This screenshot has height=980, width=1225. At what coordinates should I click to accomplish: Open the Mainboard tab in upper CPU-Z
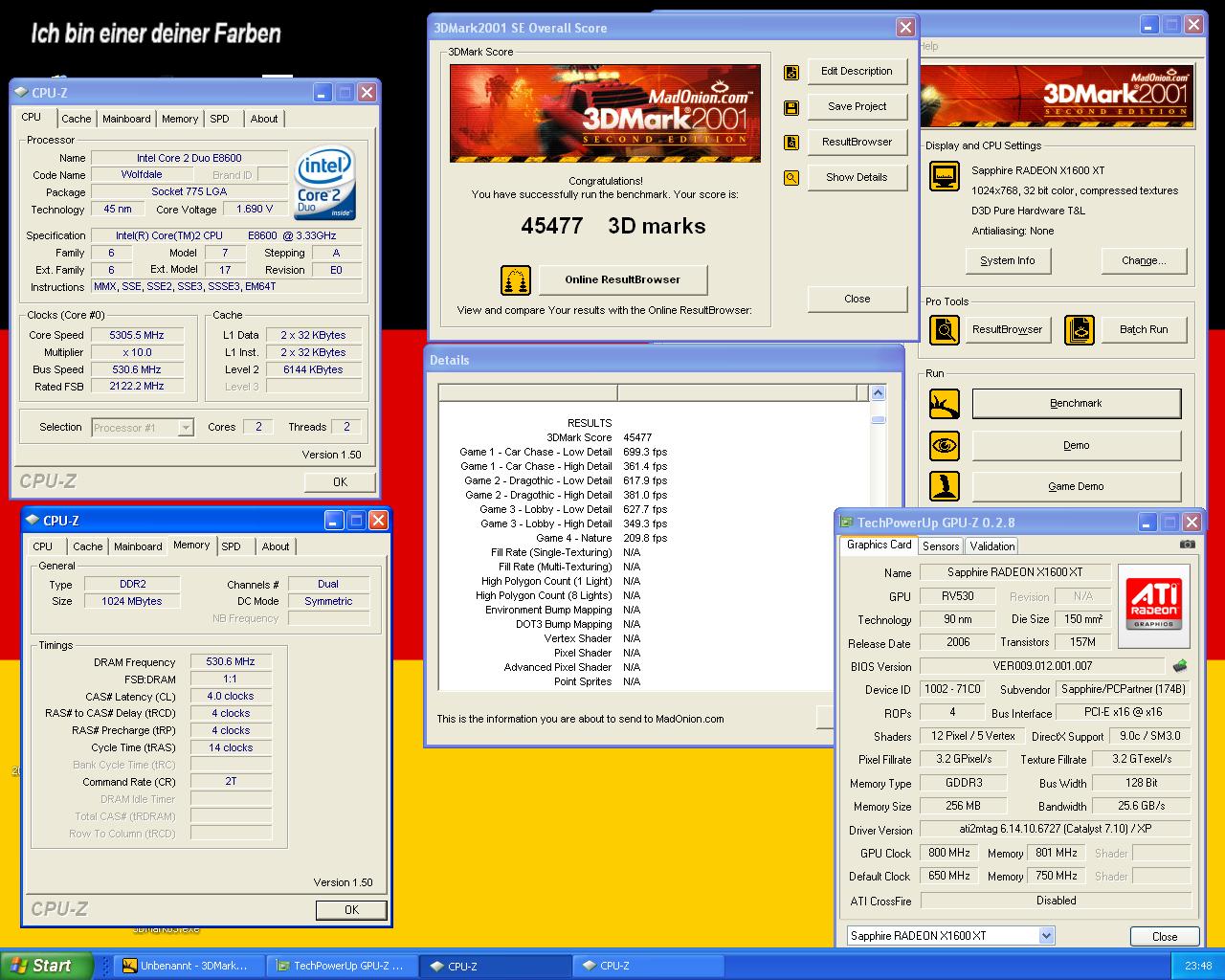(126, 119)
